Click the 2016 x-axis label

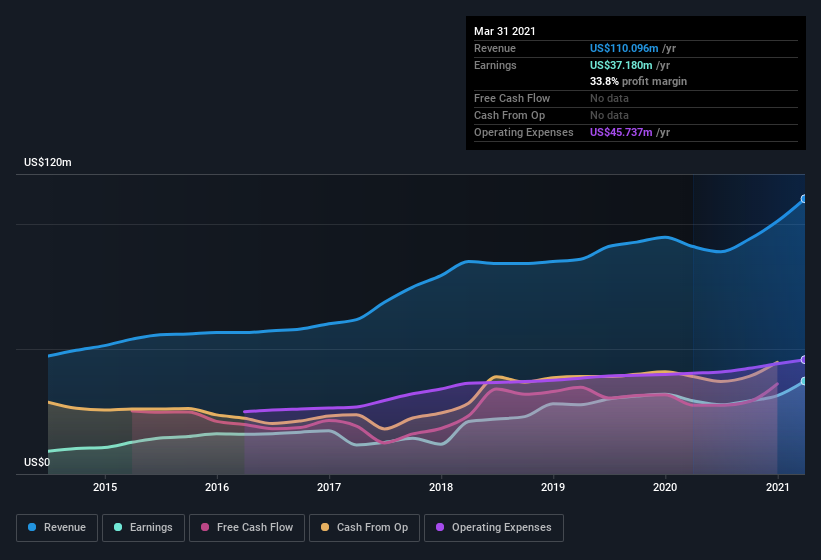217,487
